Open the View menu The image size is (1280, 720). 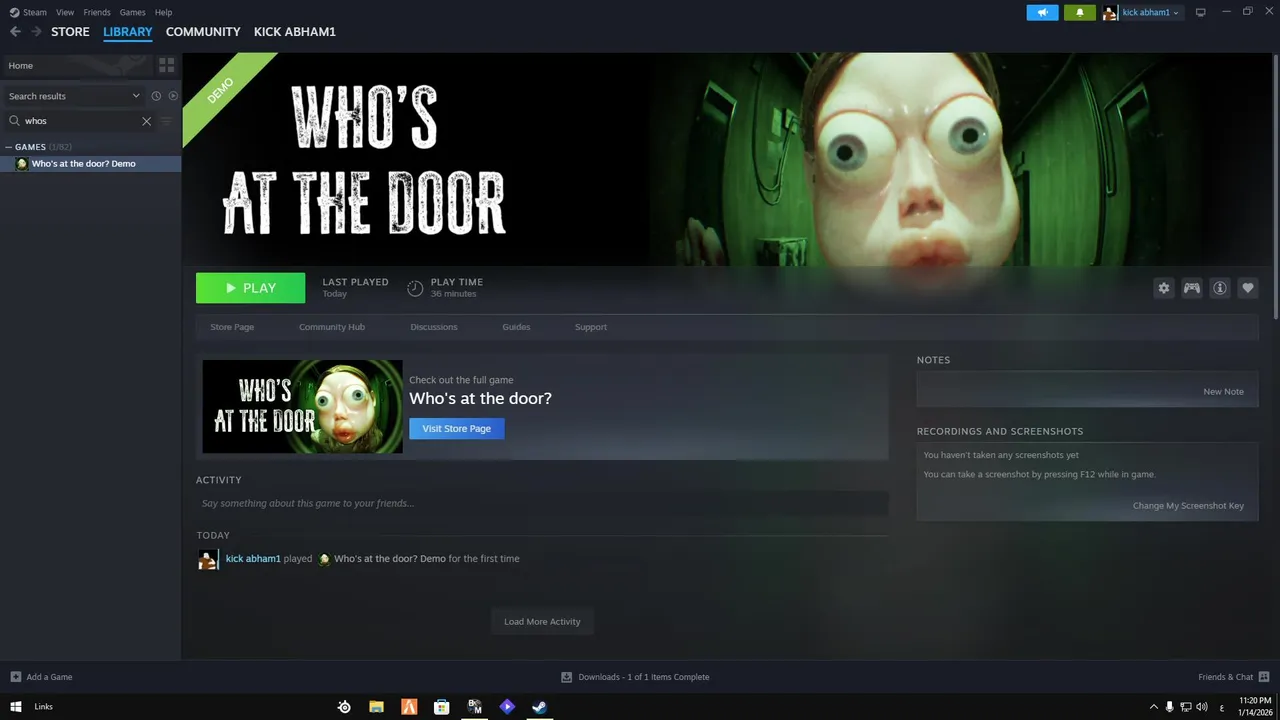click(x=65, y=12)
